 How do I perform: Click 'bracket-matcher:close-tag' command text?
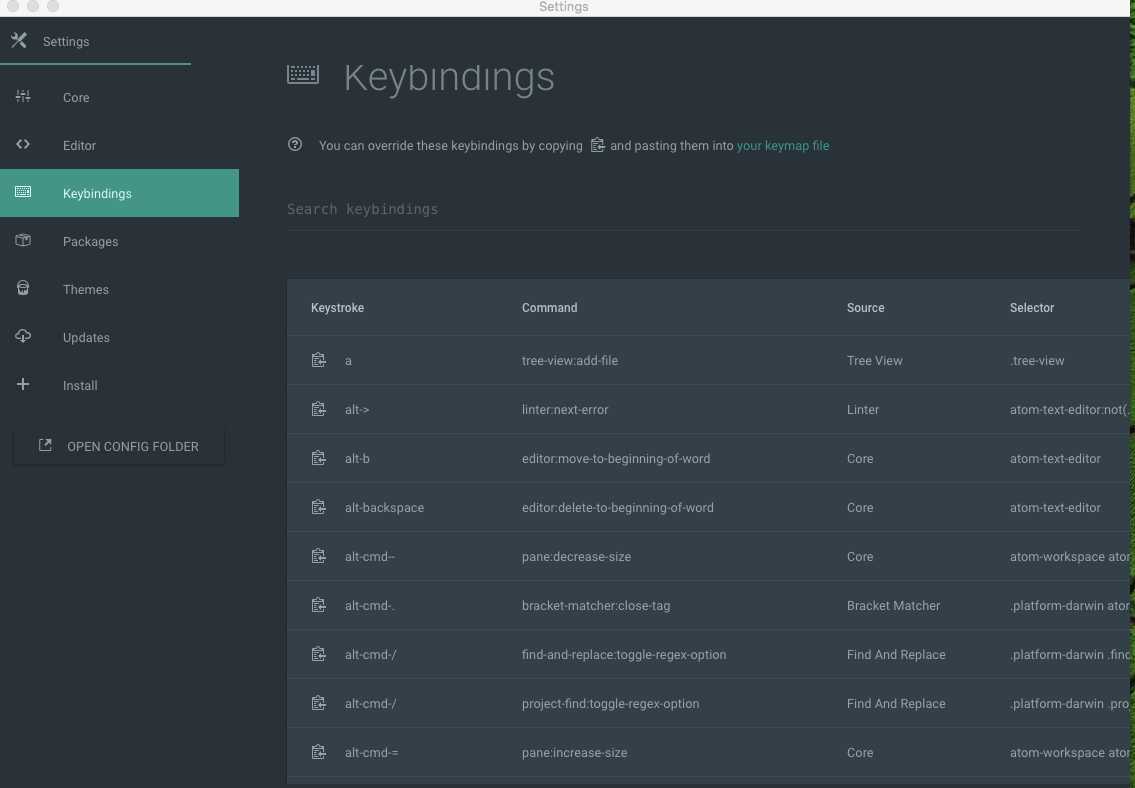coord(596,606)
